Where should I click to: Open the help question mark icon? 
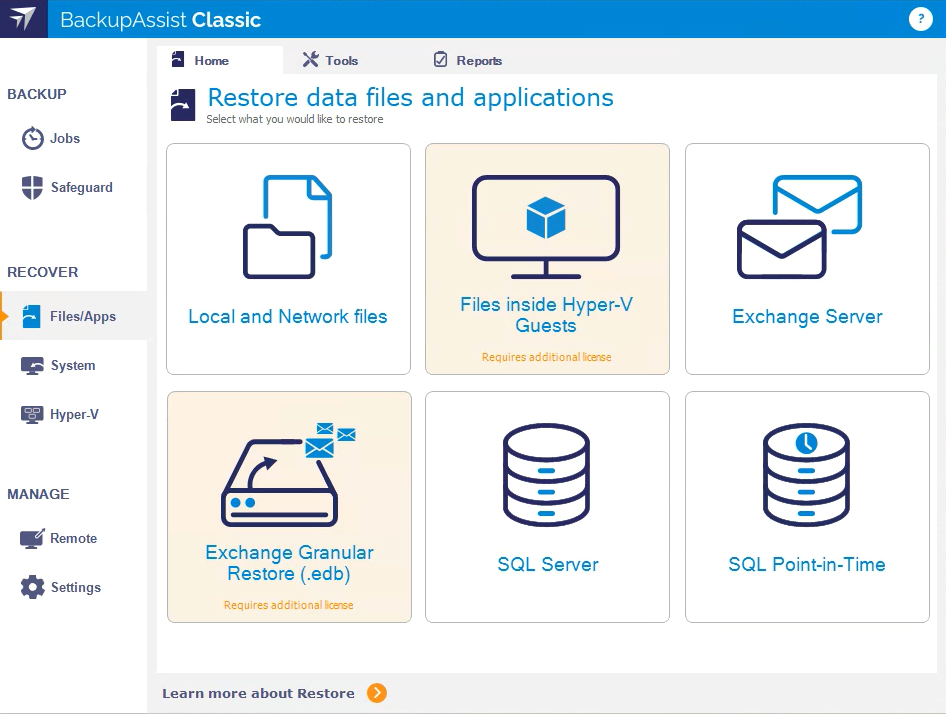click(x=919, y=19)
